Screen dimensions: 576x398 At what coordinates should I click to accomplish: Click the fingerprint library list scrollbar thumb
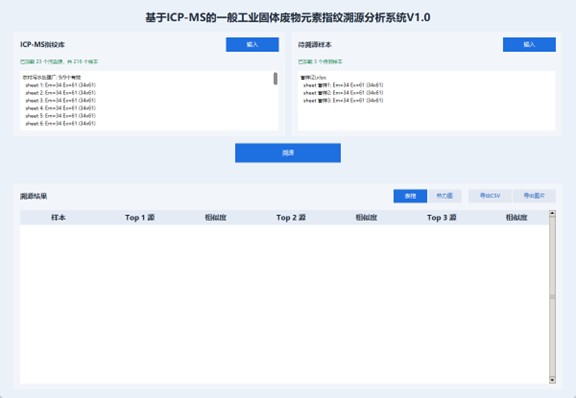tap(275, 79)
